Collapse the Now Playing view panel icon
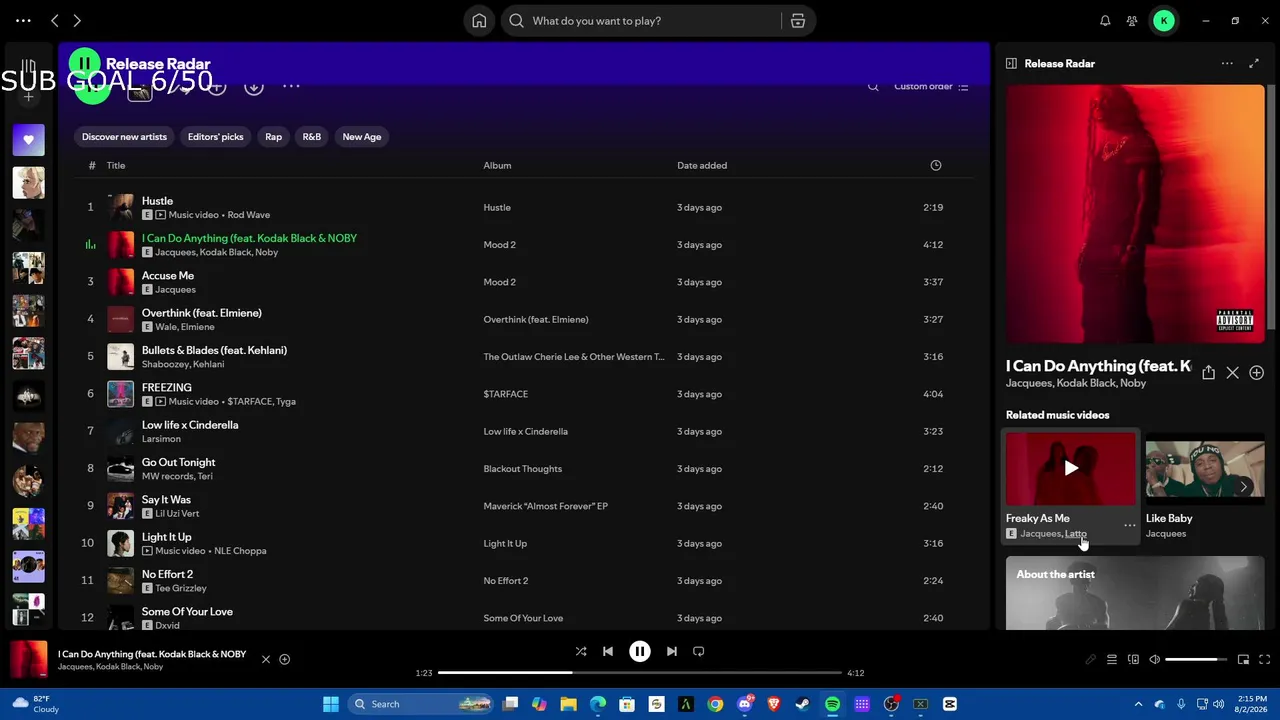Viewport: 1280px width, 720px height. [1011, 64]
